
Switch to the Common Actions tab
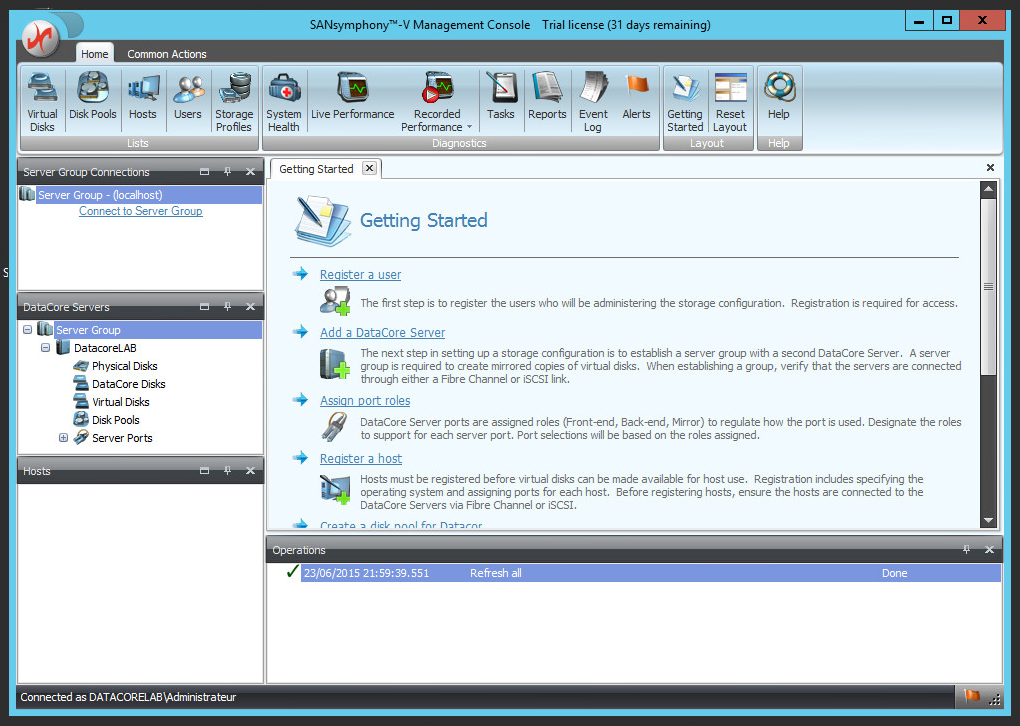(167, 53)
